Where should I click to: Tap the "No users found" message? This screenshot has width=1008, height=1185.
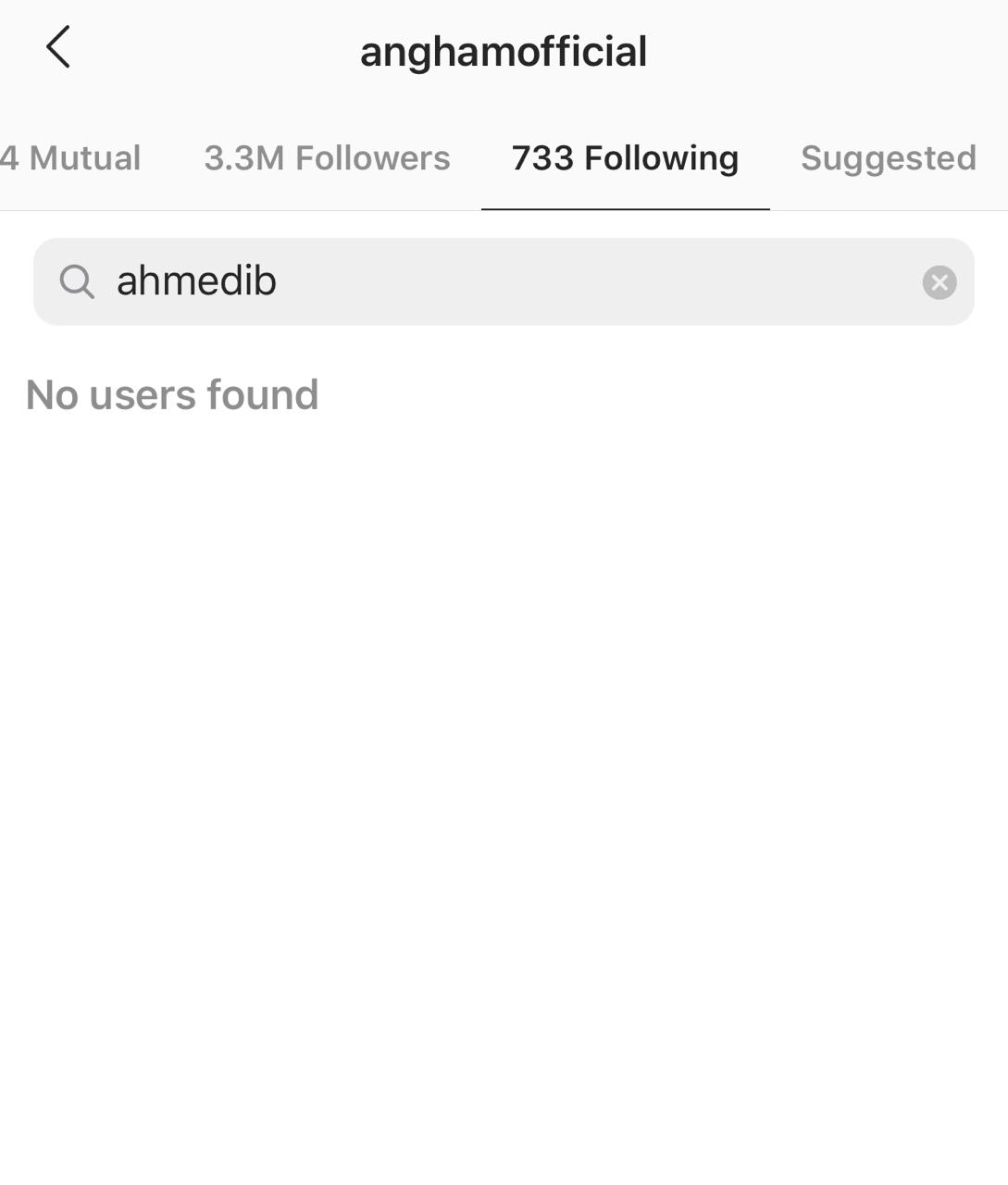[172, 395]
